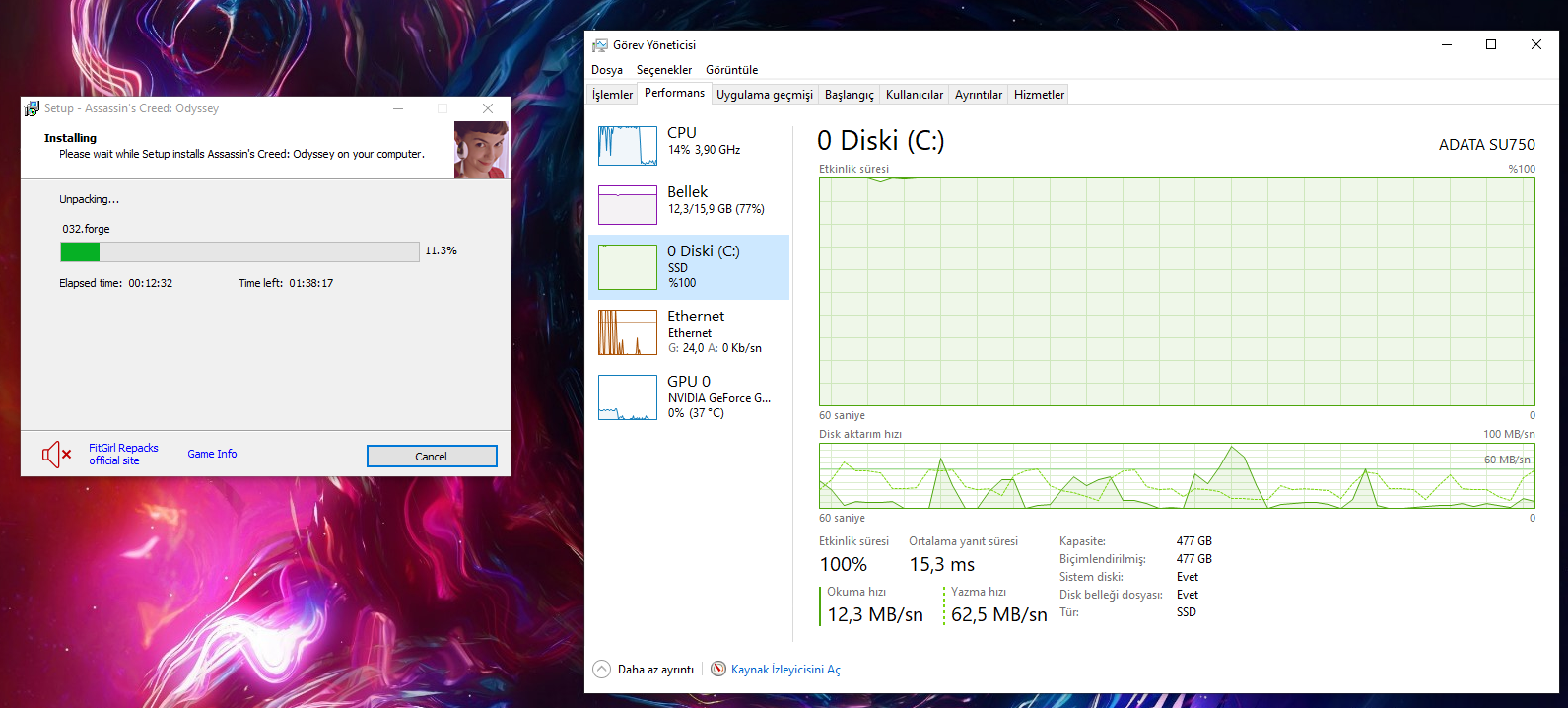1568x708 pixels.
Task: Open the Görüntüle menu
Action: pos(731,70)
